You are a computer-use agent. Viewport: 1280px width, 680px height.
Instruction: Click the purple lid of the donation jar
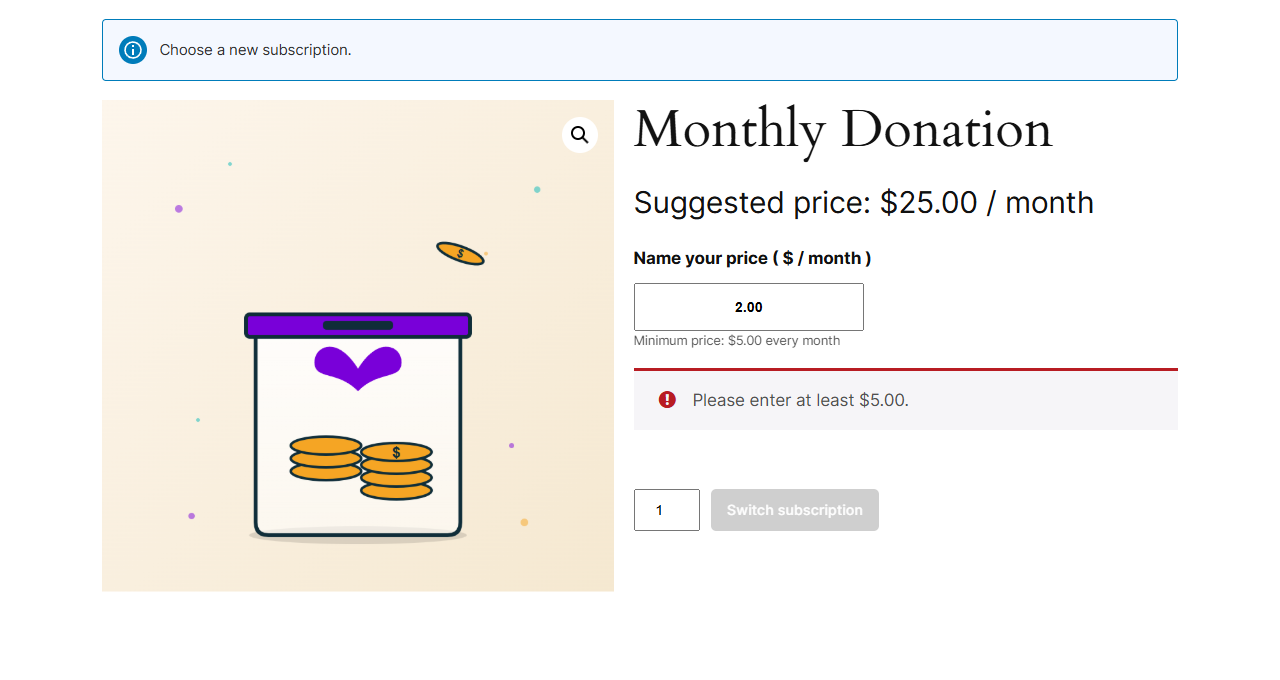click(x=358, y=326)
